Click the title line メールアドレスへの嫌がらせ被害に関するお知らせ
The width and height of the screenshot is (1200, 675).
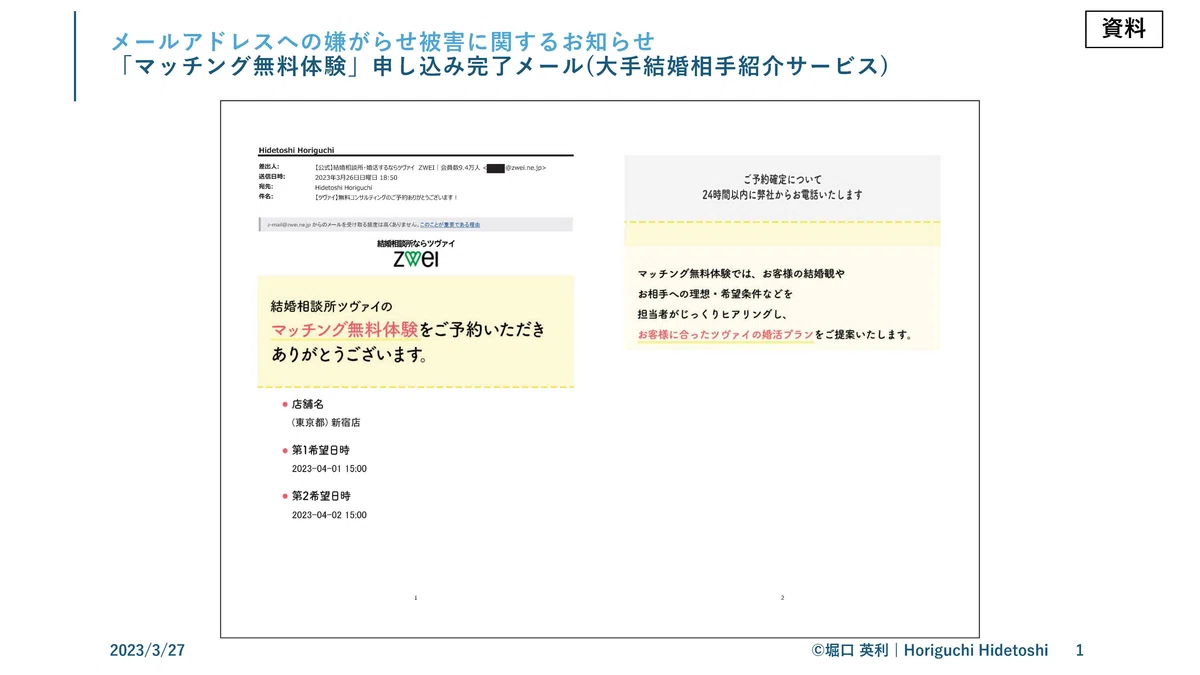[x=383, y=41]
